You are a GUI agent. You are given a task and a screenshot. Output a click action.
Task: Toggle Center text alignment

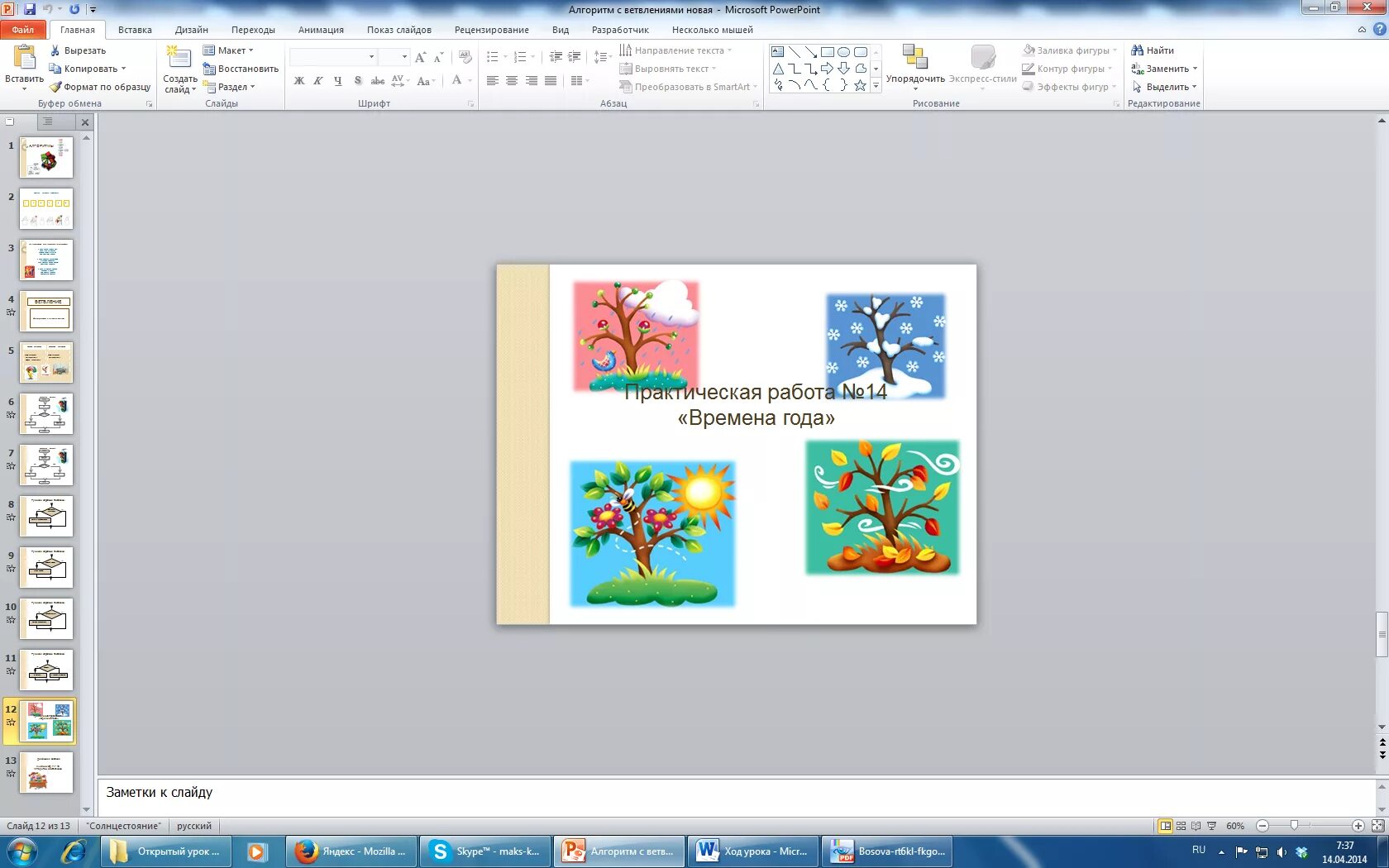(512, 80)
